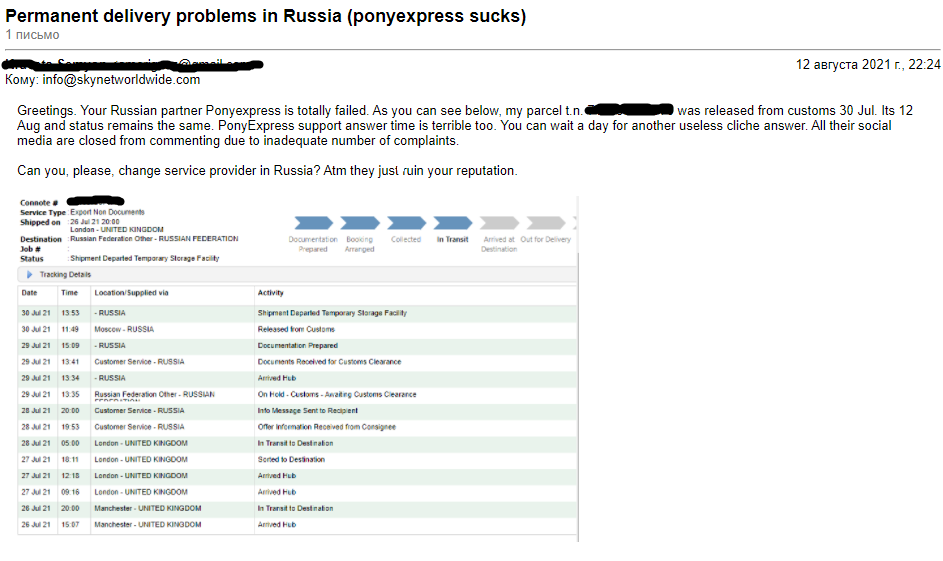The width and height of the screenshot is (943, 561).
Task: Click the '26 Jul 21 20:00' shipped date value
Action: coord(95,222)
